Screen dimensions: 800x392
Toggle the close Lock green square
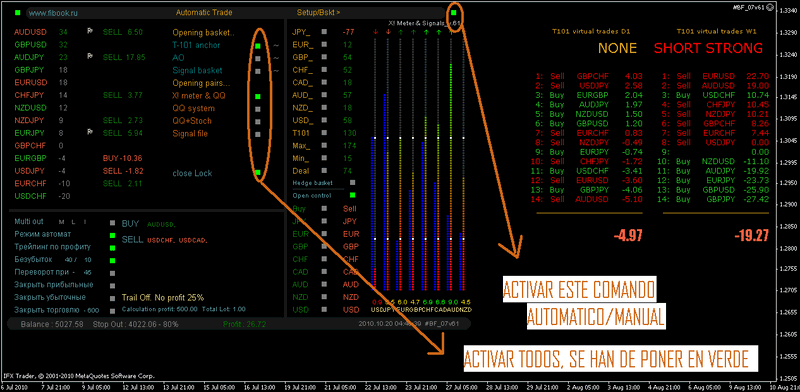pyautogui.click(x=258, y=173)
